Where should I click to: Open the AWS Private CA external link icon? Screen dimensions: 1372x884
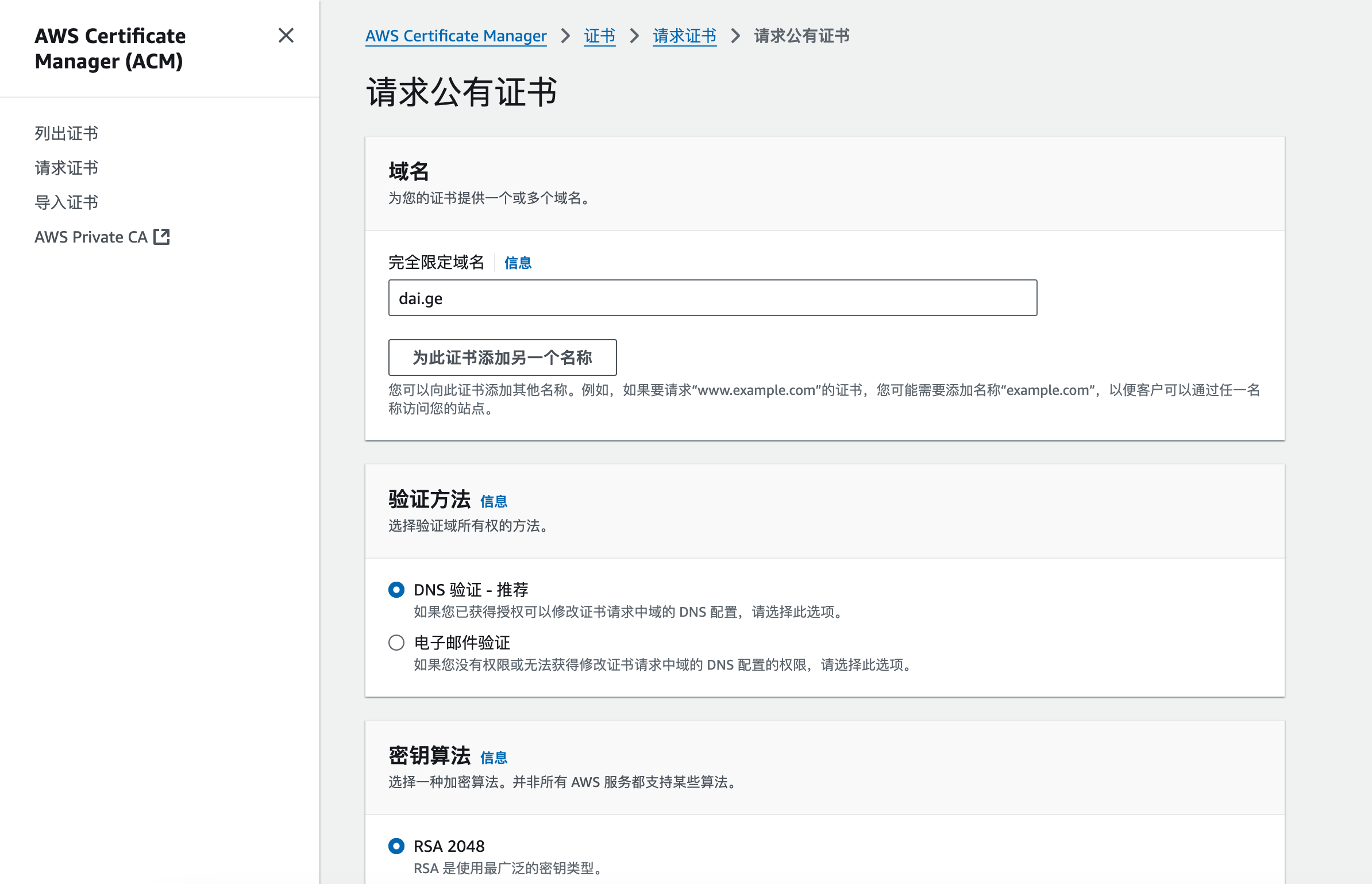(x=162, y=237)
